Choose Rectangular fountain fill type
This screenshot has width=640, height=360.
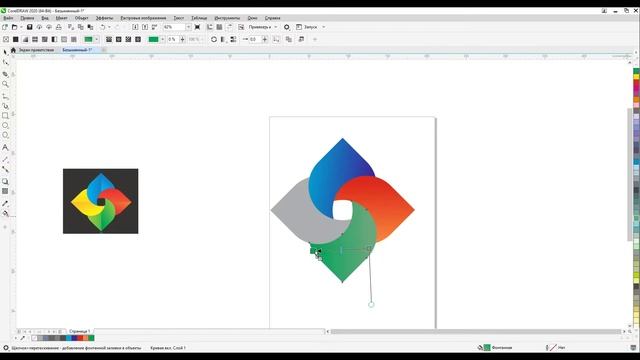(138, 39)
